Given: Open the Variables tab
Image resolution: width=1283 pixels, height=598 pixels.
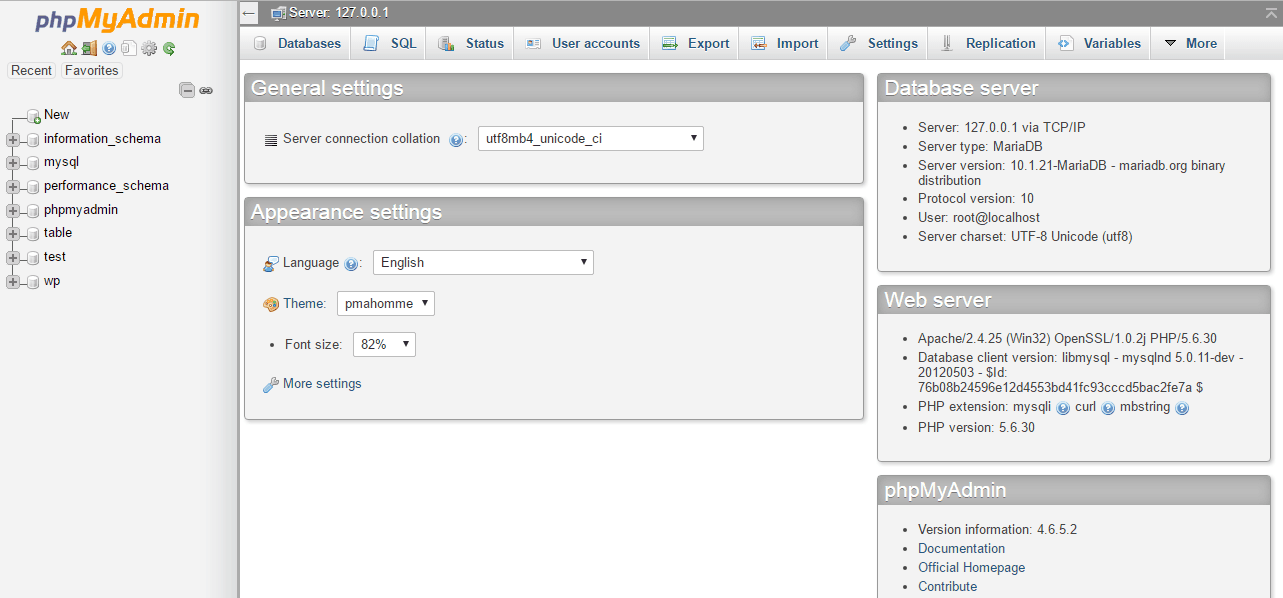Looking at the screenshot, I should (1098, 43).
